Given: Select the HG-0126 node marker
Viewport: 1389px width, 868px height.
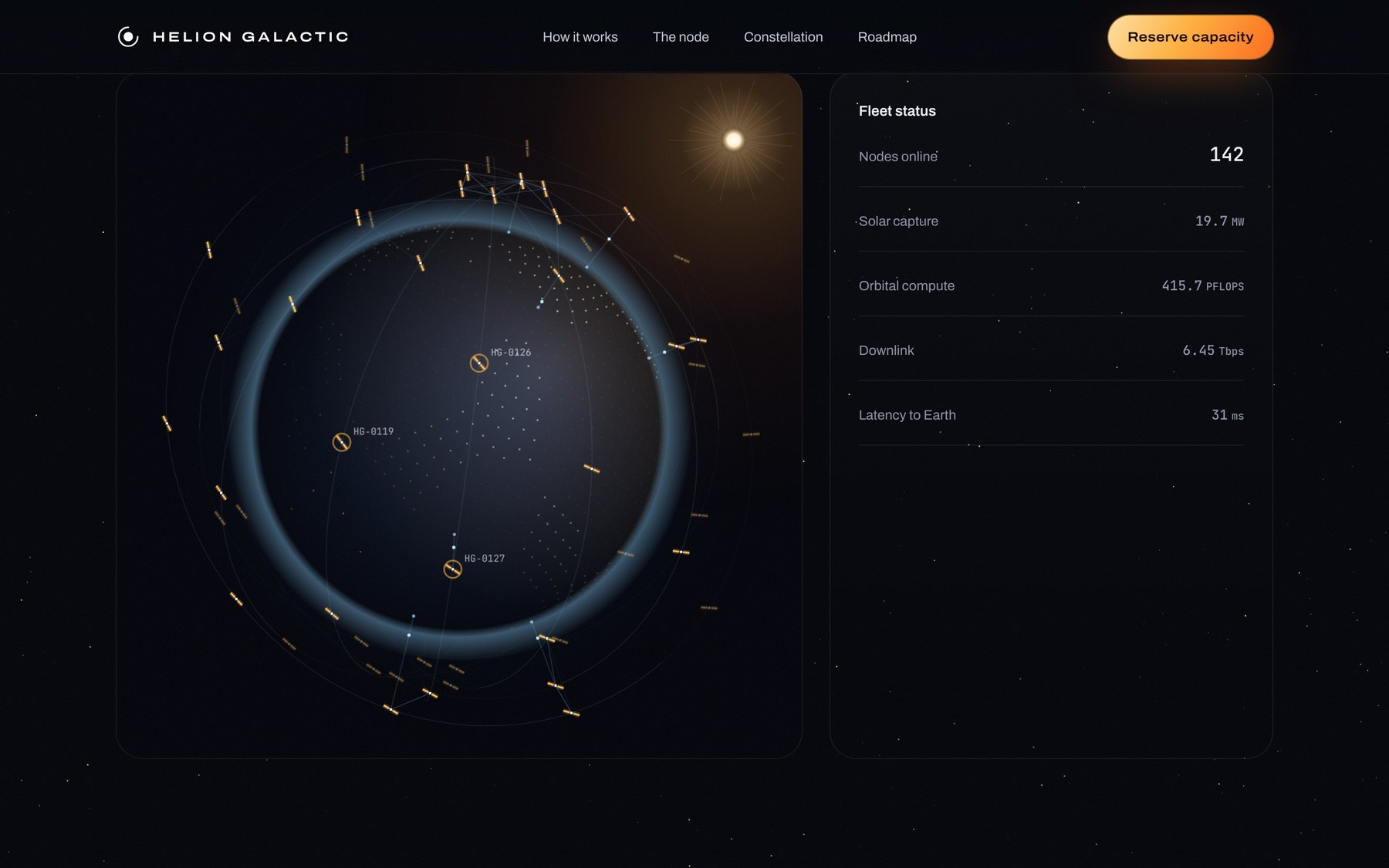Looking at the screenshot, I should tap(479, 363).
